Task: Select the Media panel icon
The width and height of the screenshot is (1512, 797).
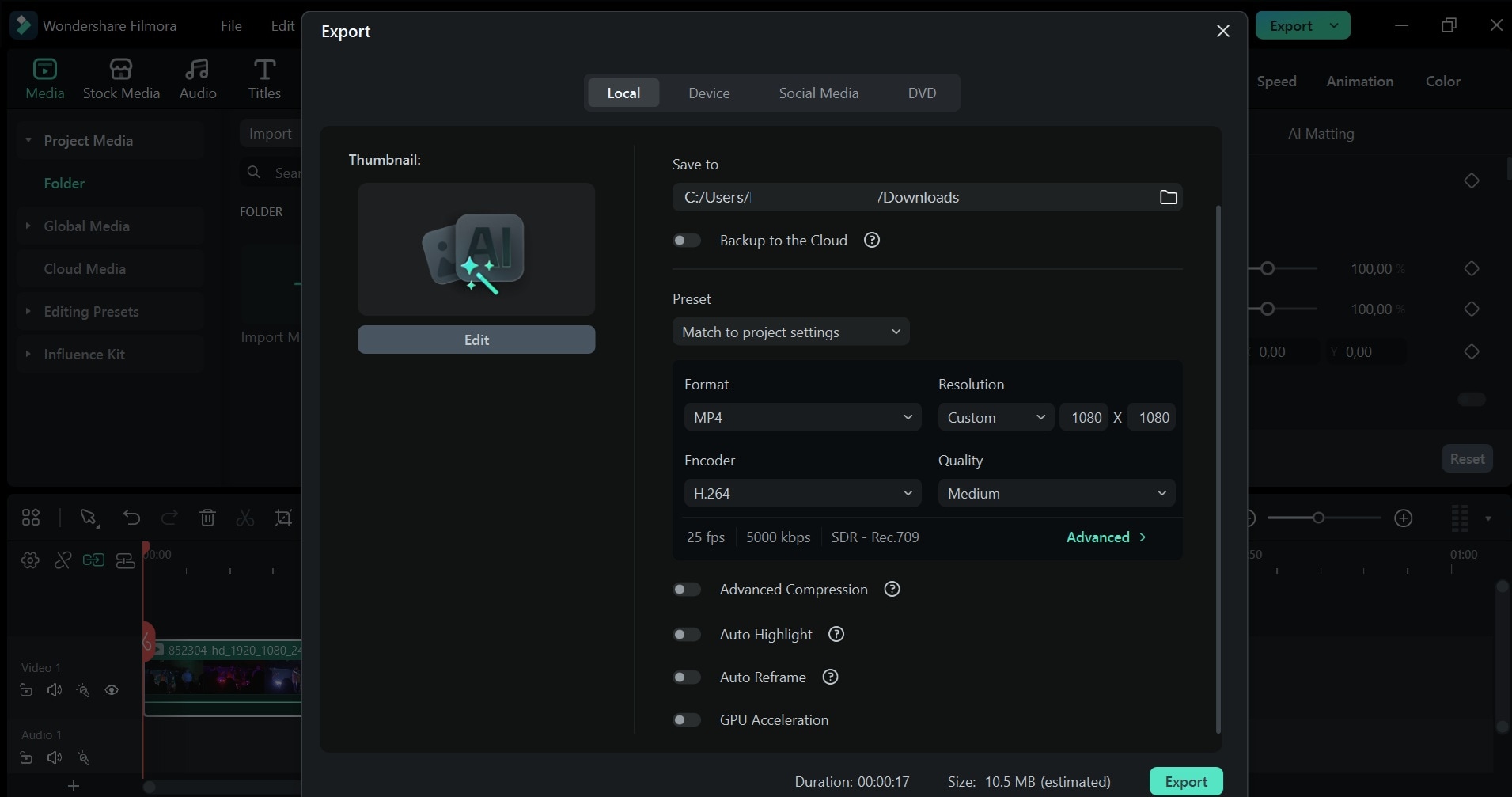Action: (44, 78)
